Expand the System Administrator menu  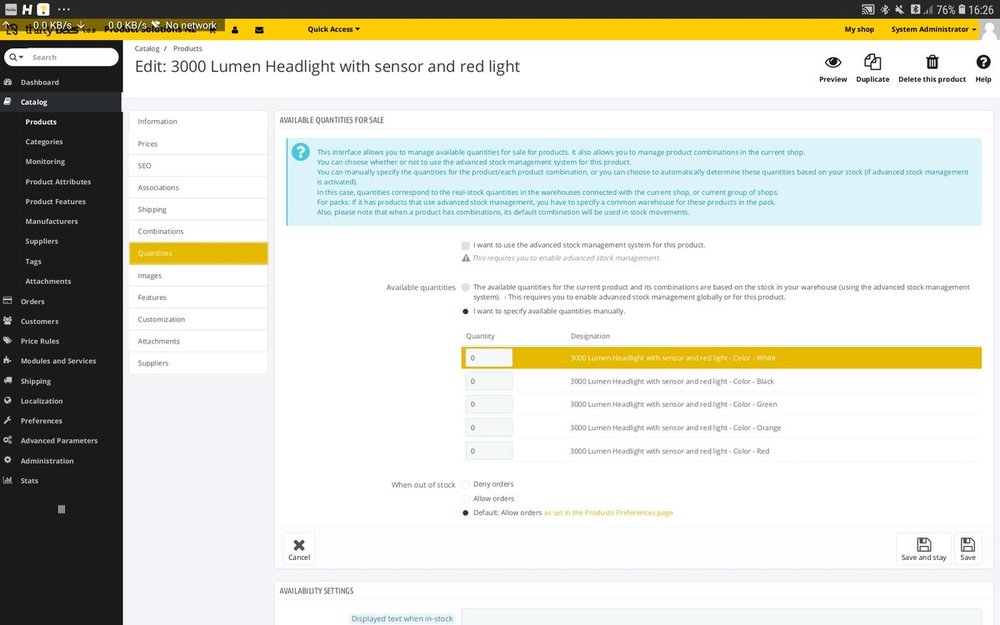(934, 30)
